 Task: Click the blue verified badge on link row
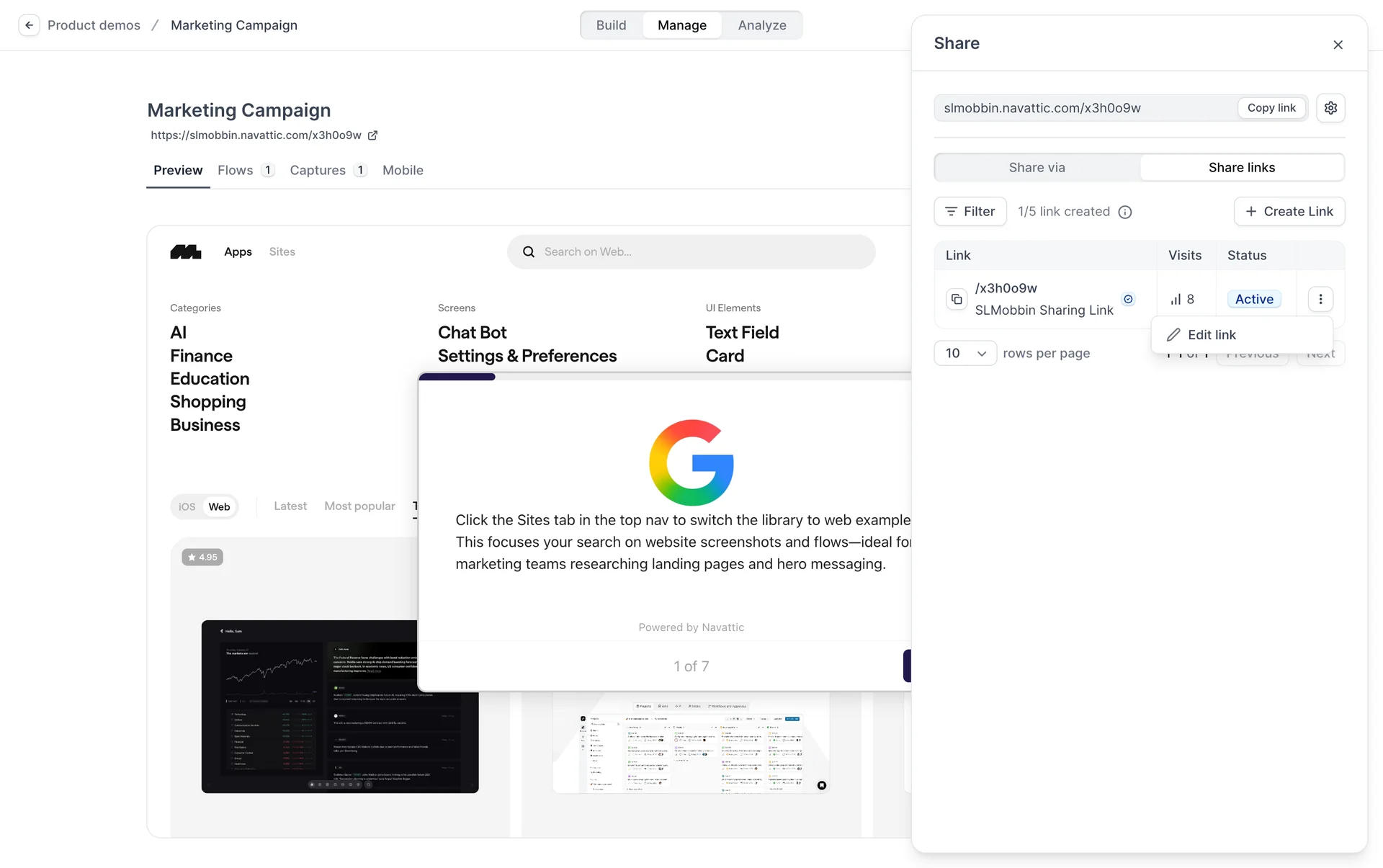pos(1129,299)
